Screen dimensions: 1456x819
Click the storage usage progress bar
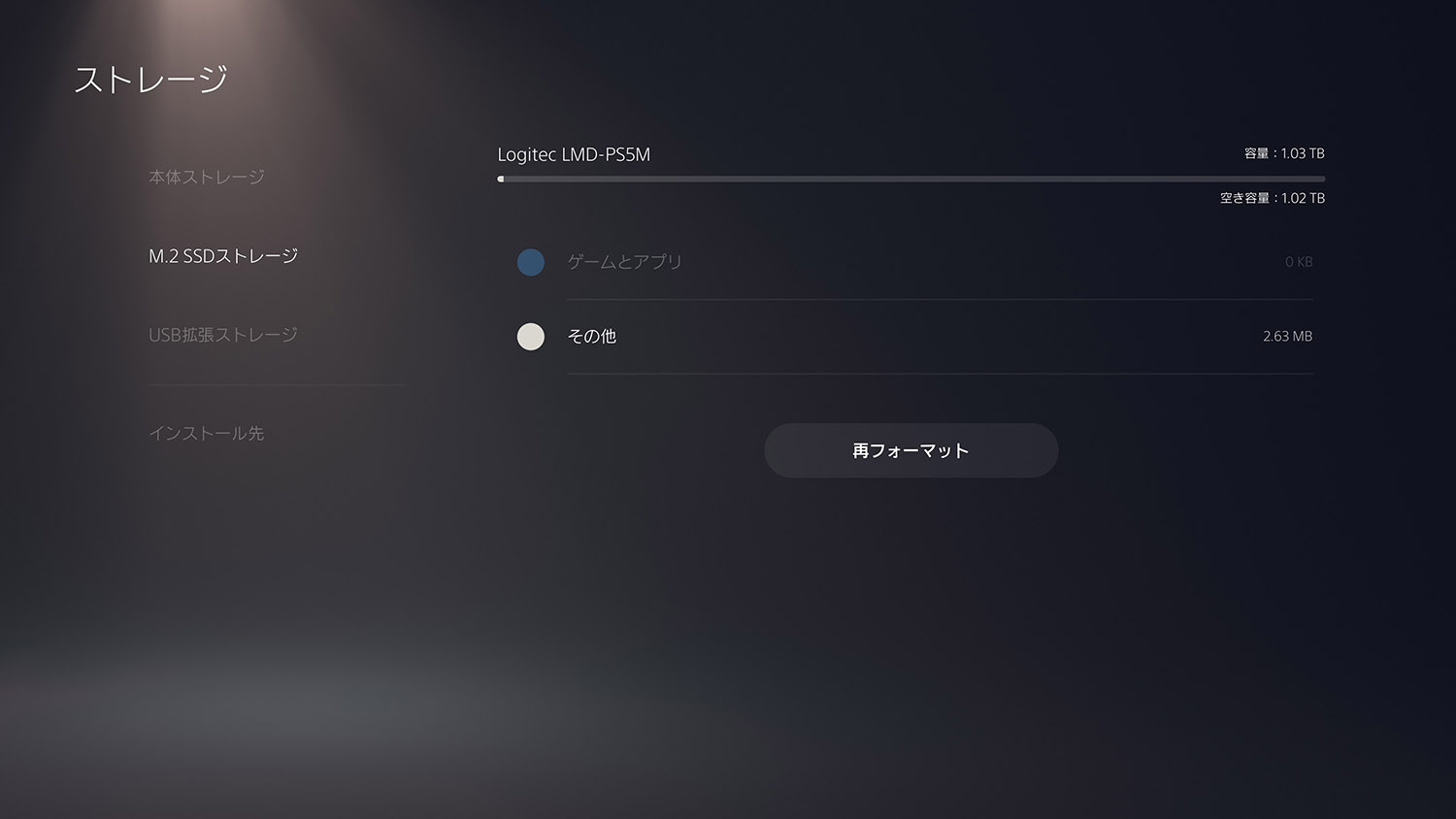911,179
